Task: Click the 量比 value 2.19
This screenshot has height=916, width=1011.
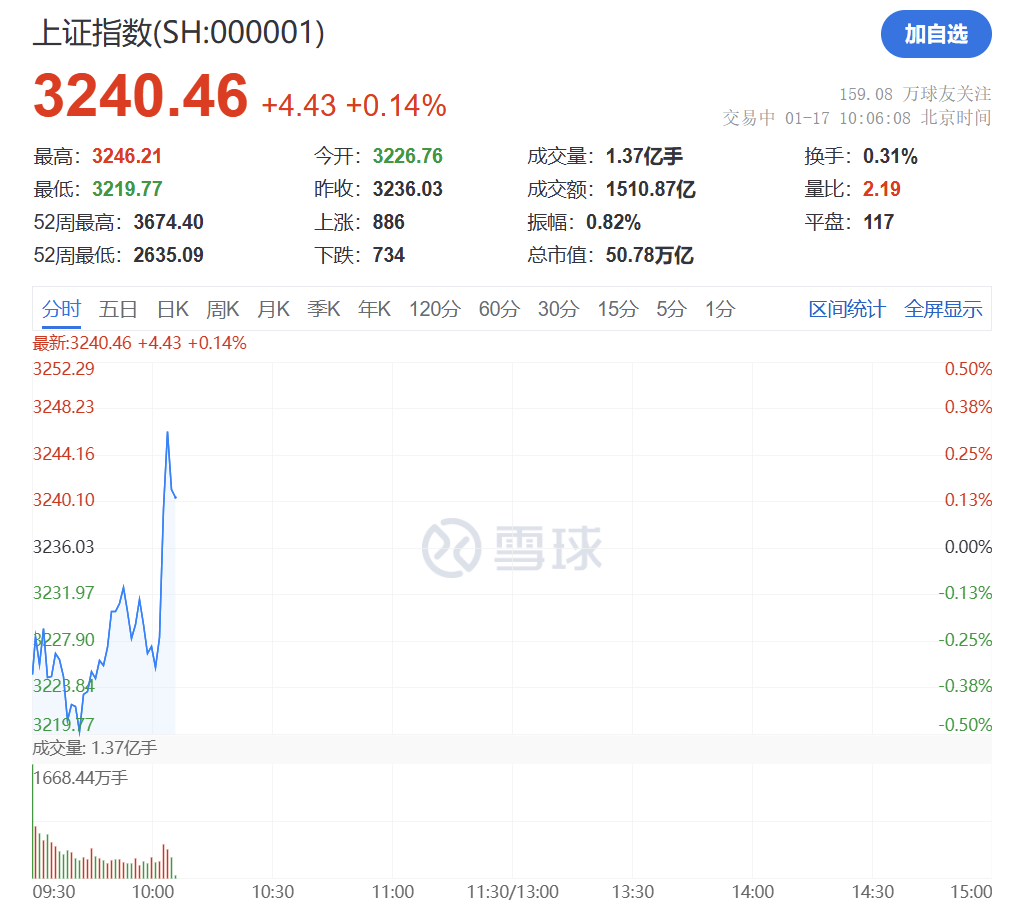Action: coord(881,189)
